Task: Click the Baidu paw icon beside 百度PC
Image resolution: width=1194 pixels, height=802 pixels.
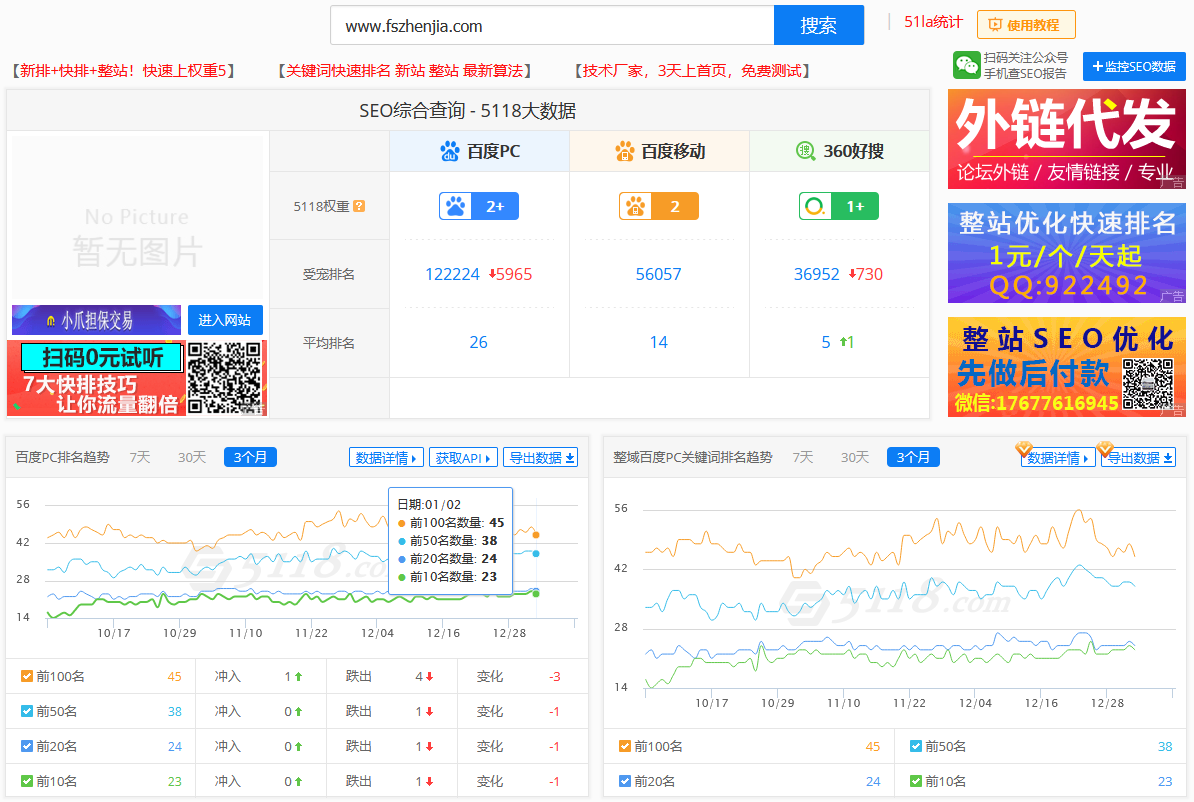Action: [450, 152]
